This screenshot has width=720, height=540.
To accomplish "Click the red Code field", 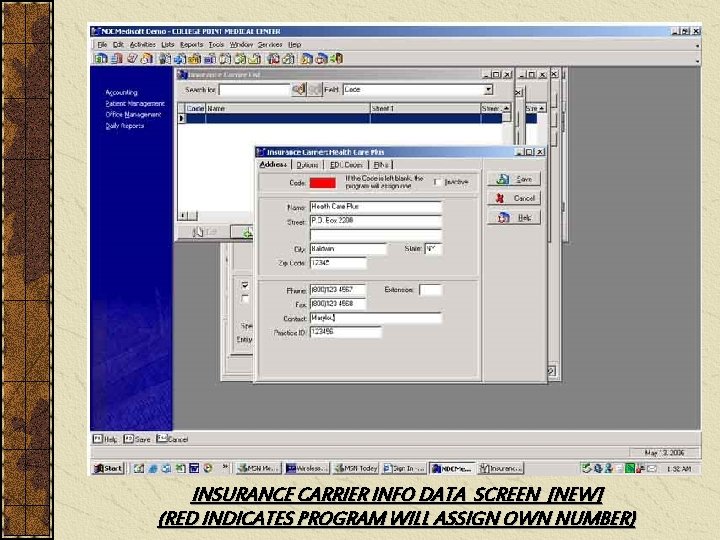I will point(323,183).
